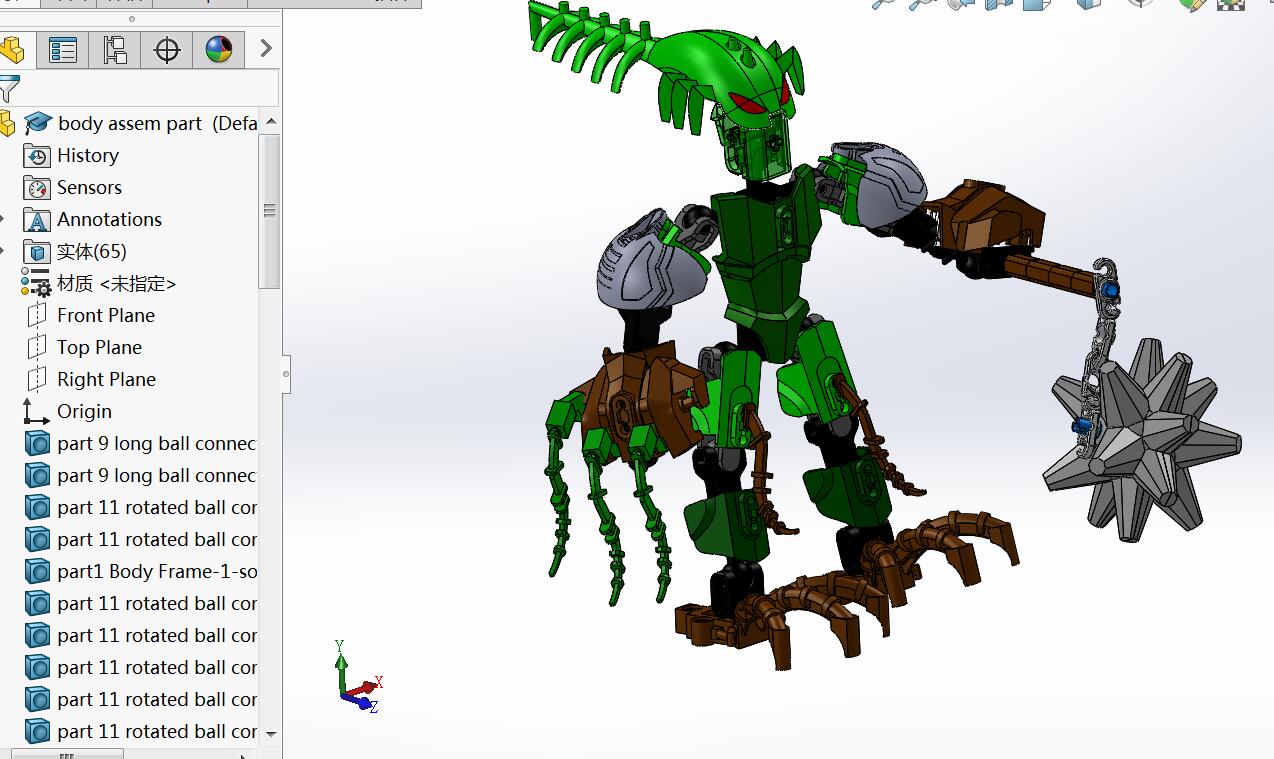
Task: Select Right Plane in the tree
Action: (x=106, y=380)
